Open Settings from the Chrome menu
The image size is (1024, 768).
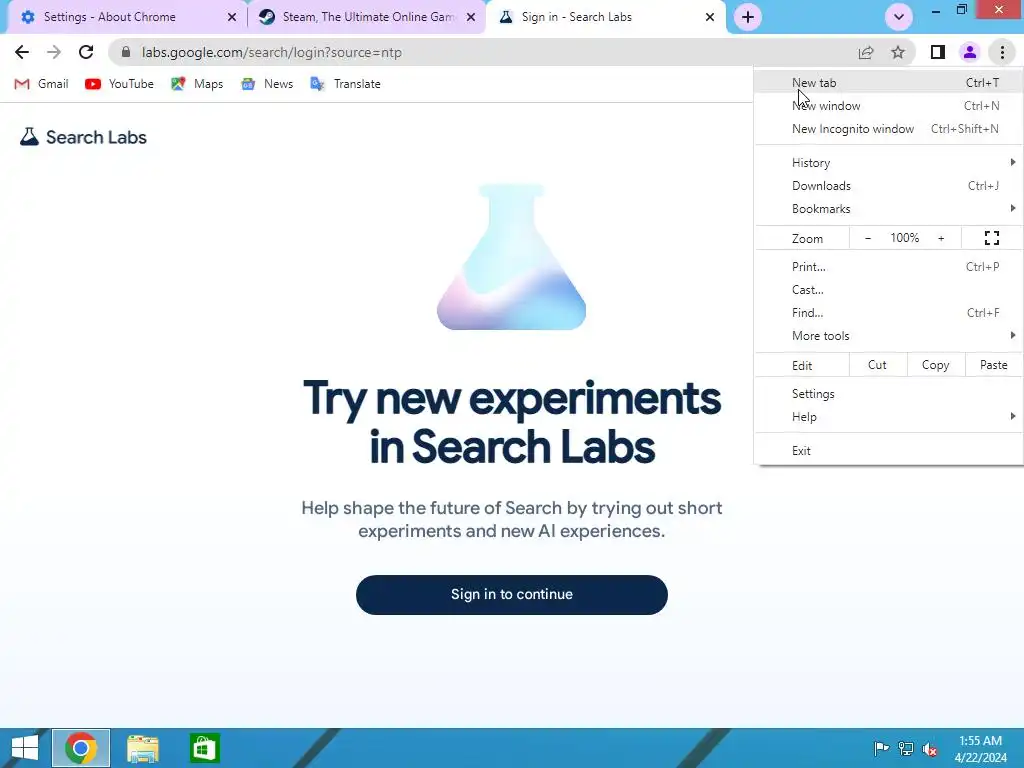coord(888,394)
